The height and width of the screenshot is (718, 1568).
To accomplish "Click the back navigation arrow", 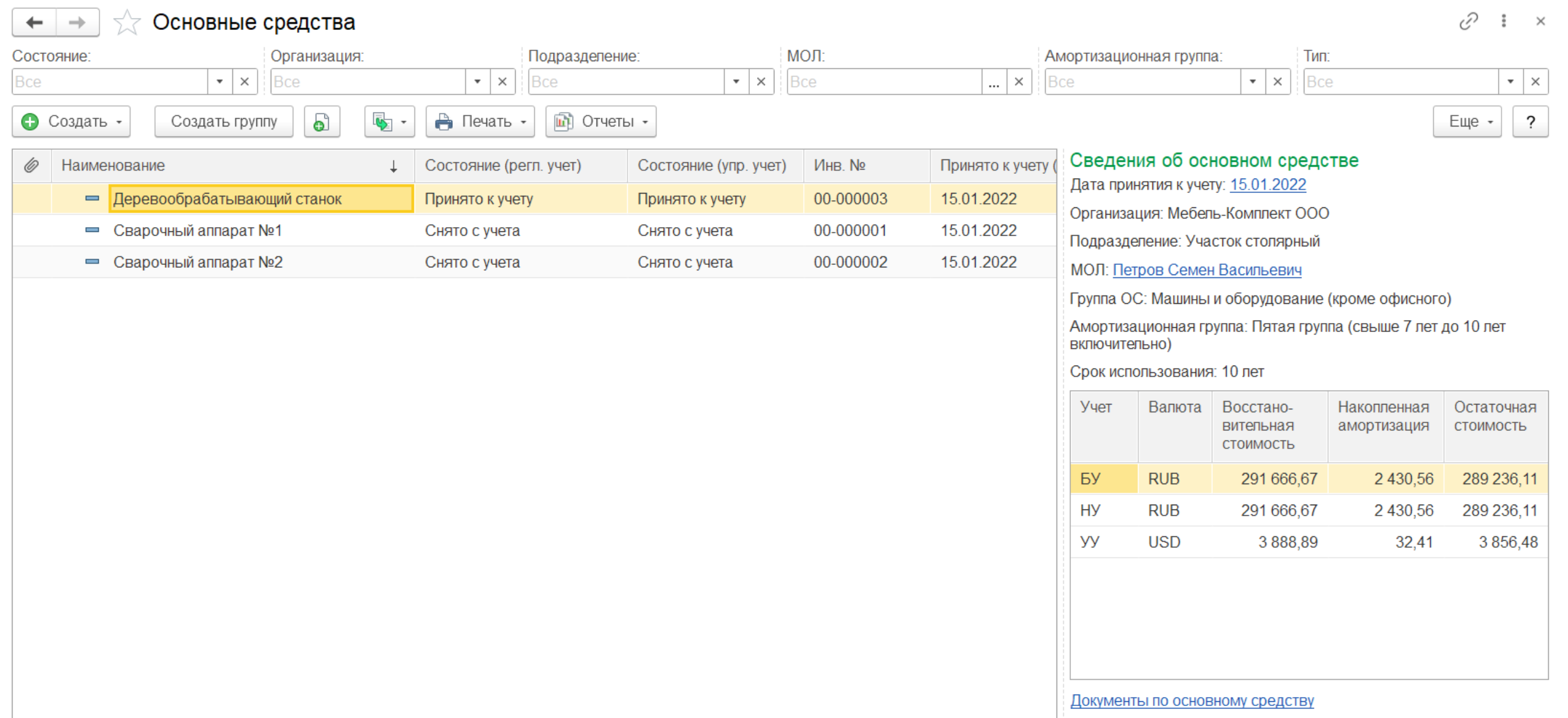I will (34, 23).
